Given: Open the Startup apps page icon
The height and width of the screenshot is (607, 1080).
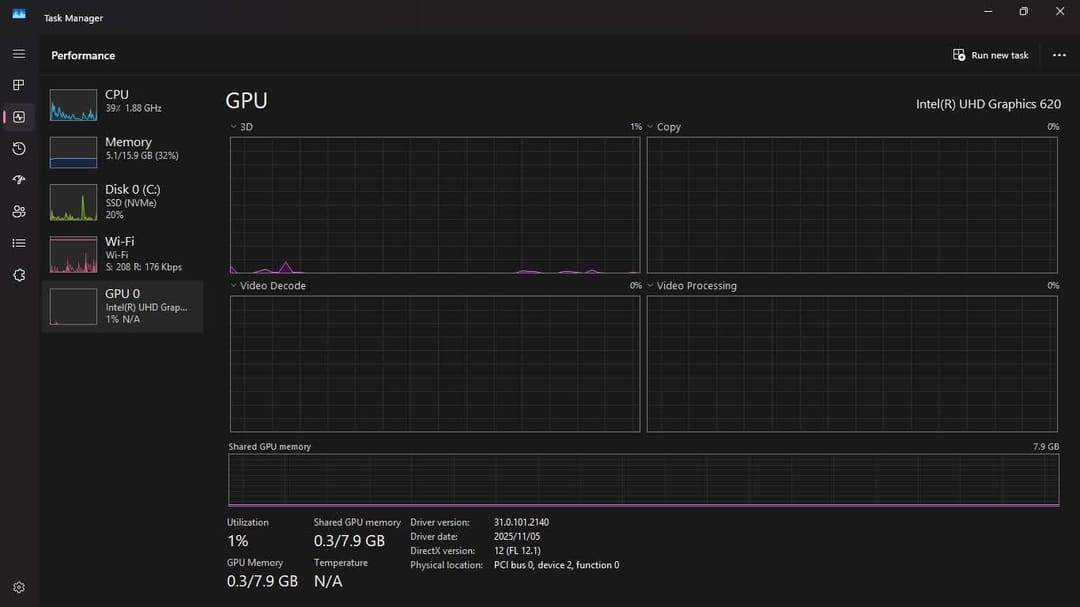Looking at the screenshot, I should (19, 180).
